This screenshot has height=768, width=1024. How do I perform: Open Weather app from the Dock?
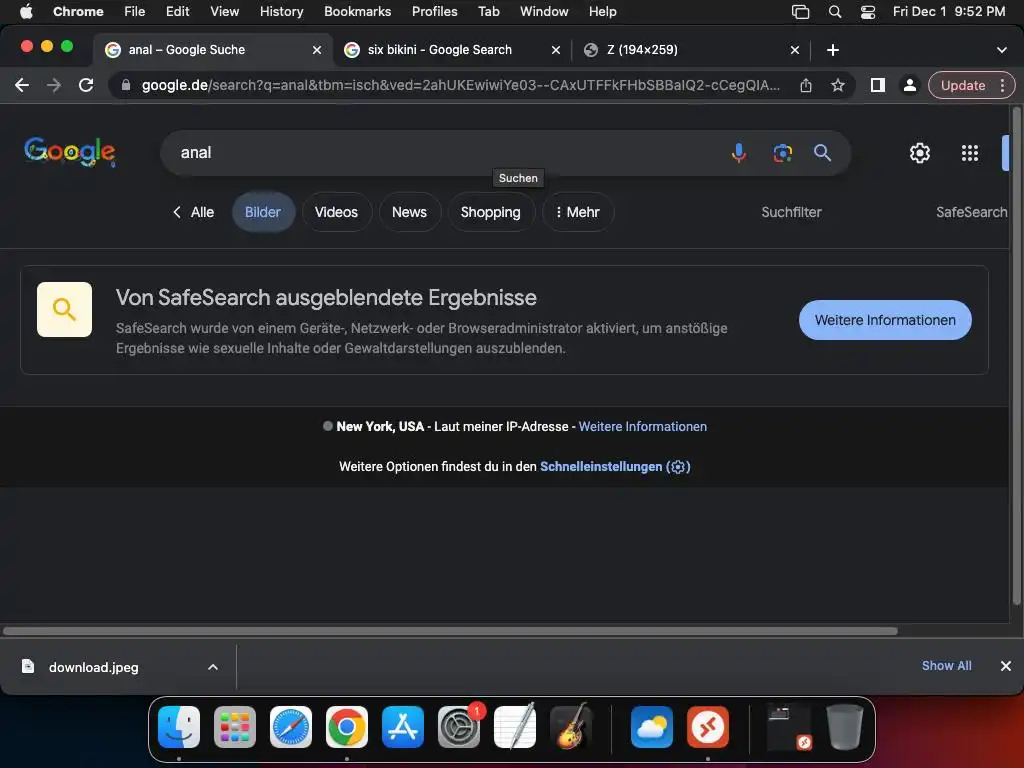[x=652, y=727]
